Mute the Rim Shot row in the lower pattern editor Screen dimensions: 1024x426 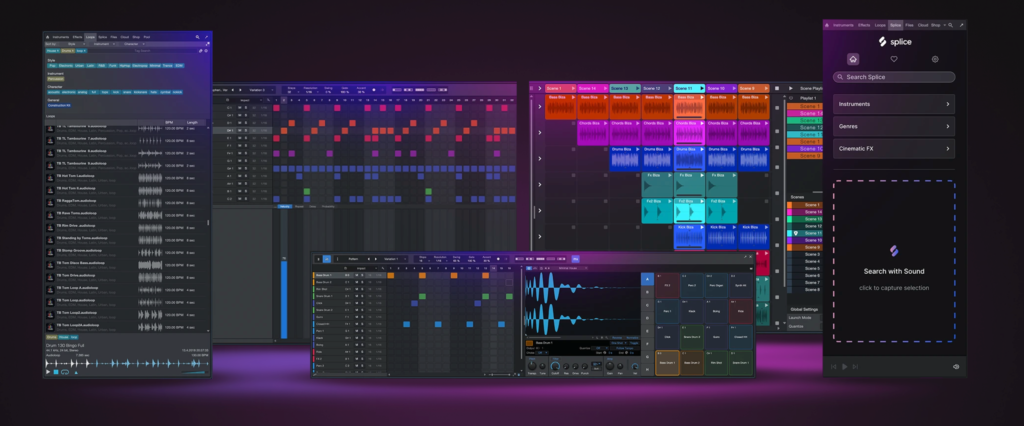click(x=357, y=289)
